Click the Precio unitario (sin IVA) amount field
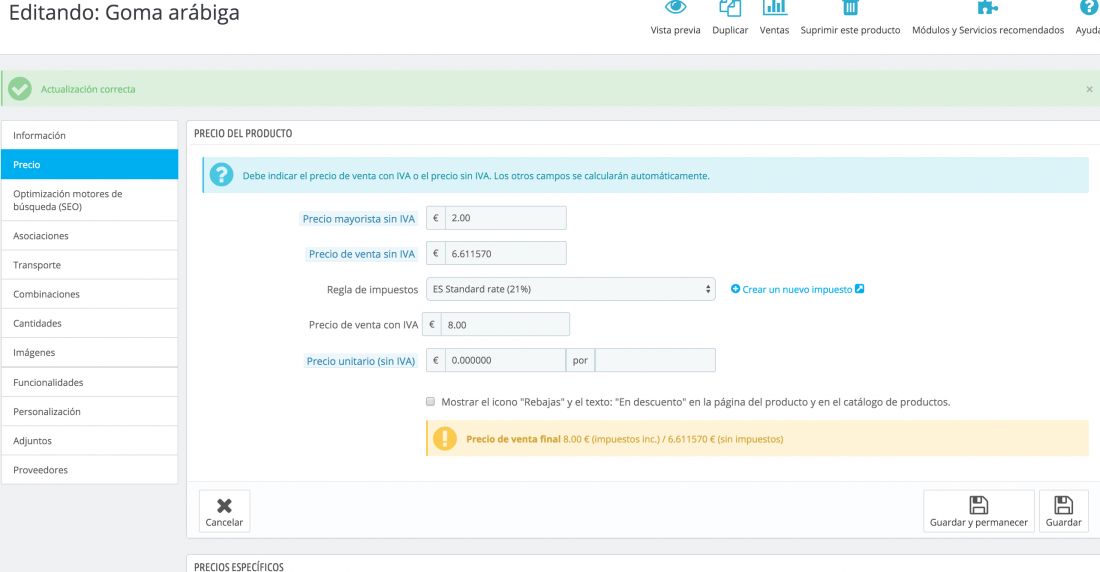 tap(505, 360)
